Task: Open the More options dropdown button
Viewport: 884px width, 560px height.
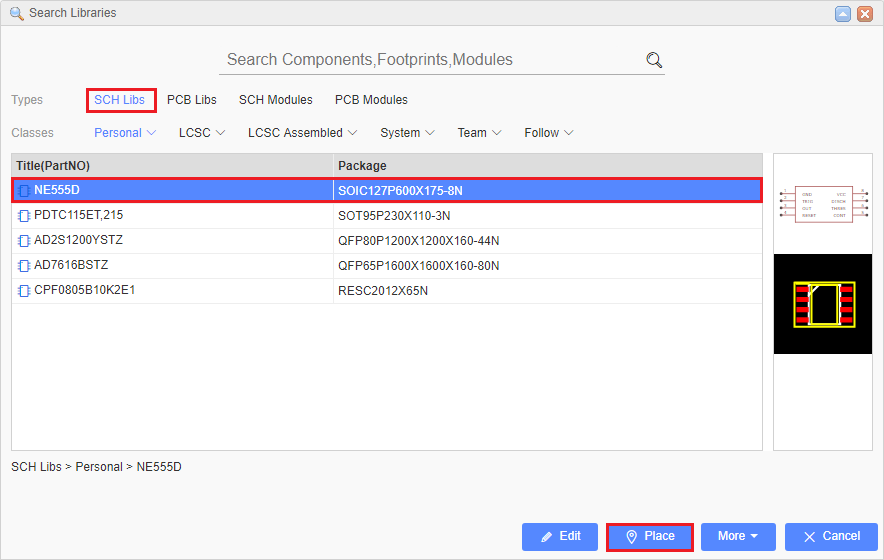Action: (738, 537)
